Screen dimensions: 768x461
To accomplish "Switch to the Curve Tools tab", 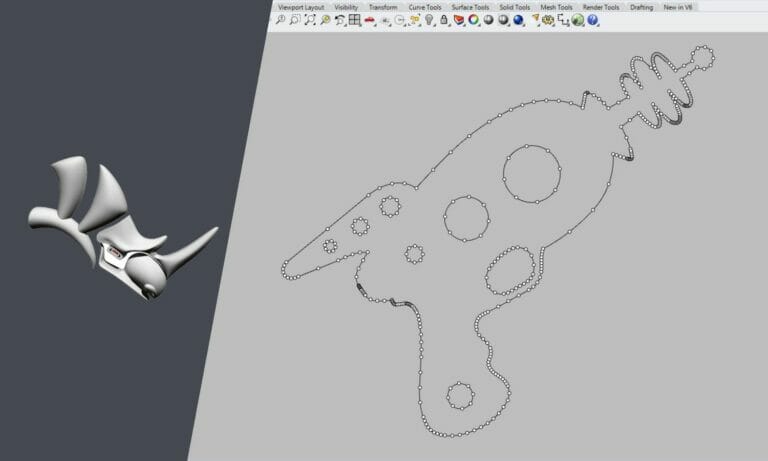I will [x=425, y=6].
